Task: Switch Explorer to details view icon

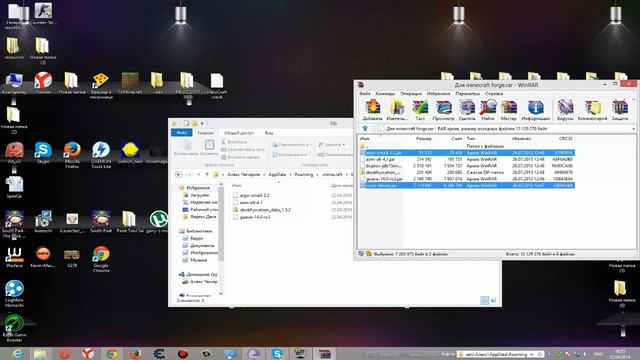Action: (484, 301)
